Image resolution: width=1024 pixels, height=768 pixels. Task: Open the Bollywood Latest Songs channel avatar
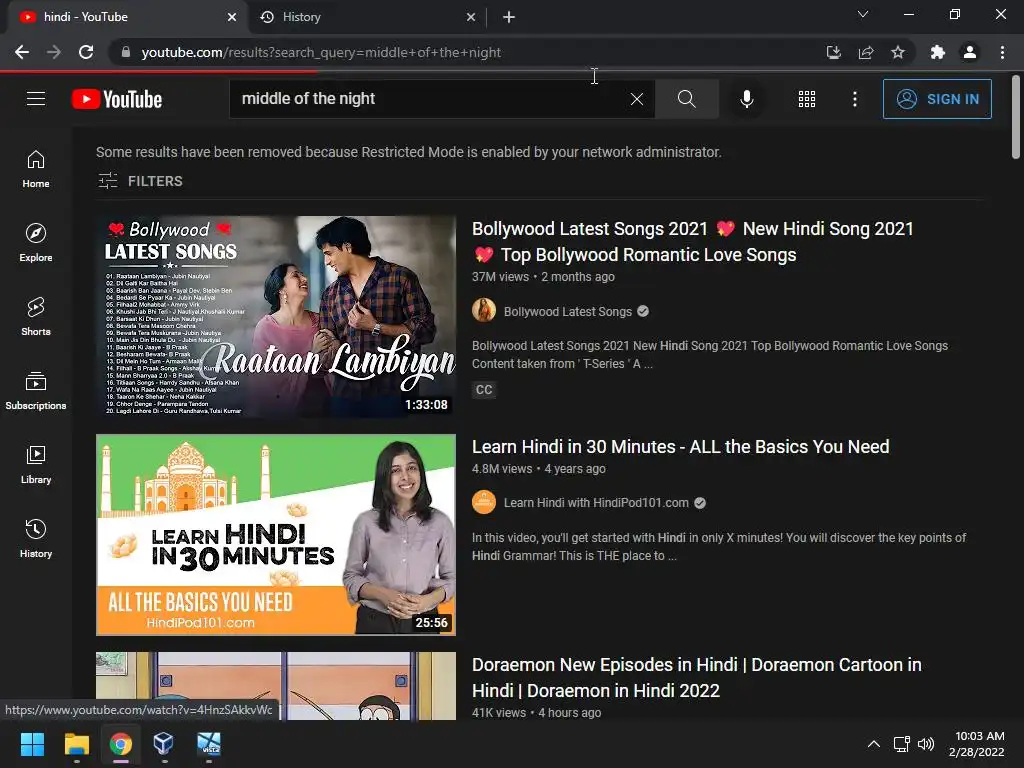484,311
